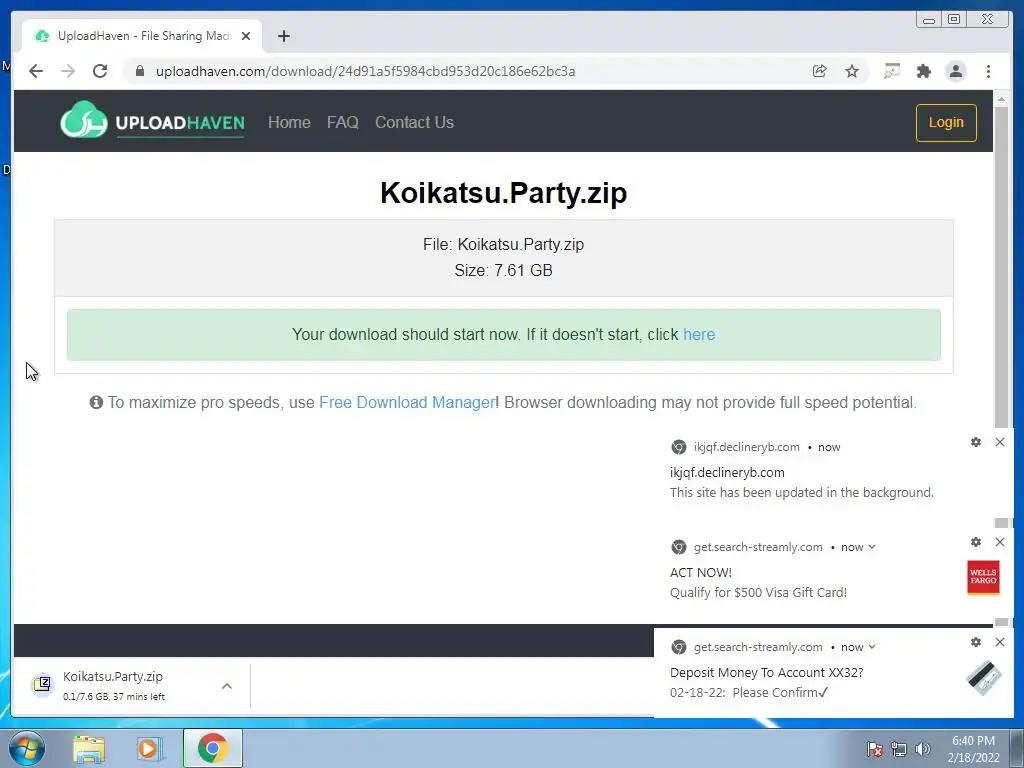Viewport: 1024px width, 768px height.
Task: Select the UploadHaven File Sharing tab
Action: pyautogui.click(x=142, y=36)
